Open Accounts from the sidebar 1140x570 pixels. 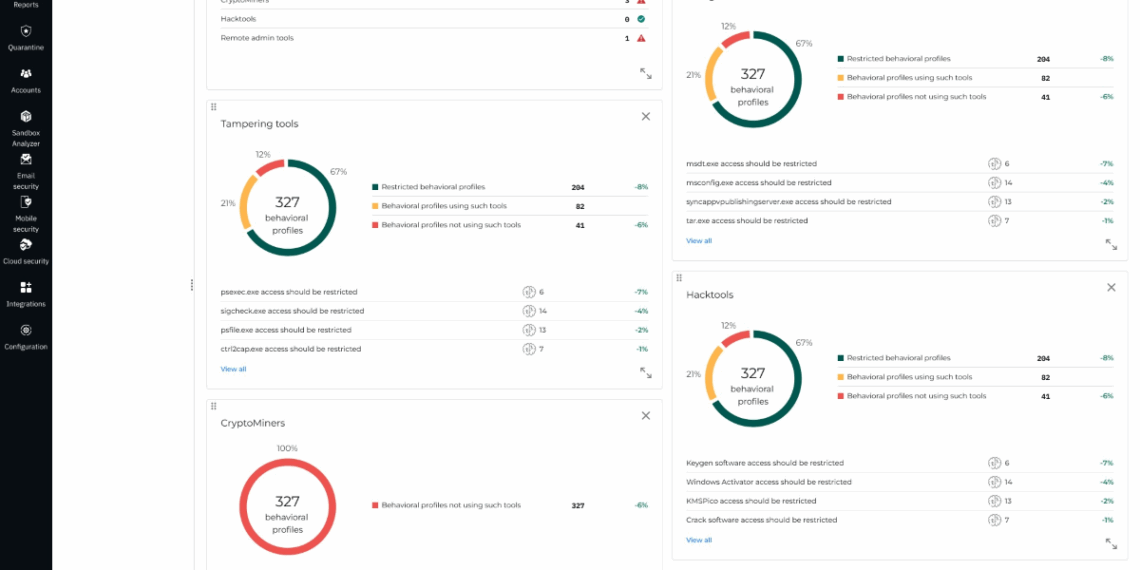[x=26, y=80]
